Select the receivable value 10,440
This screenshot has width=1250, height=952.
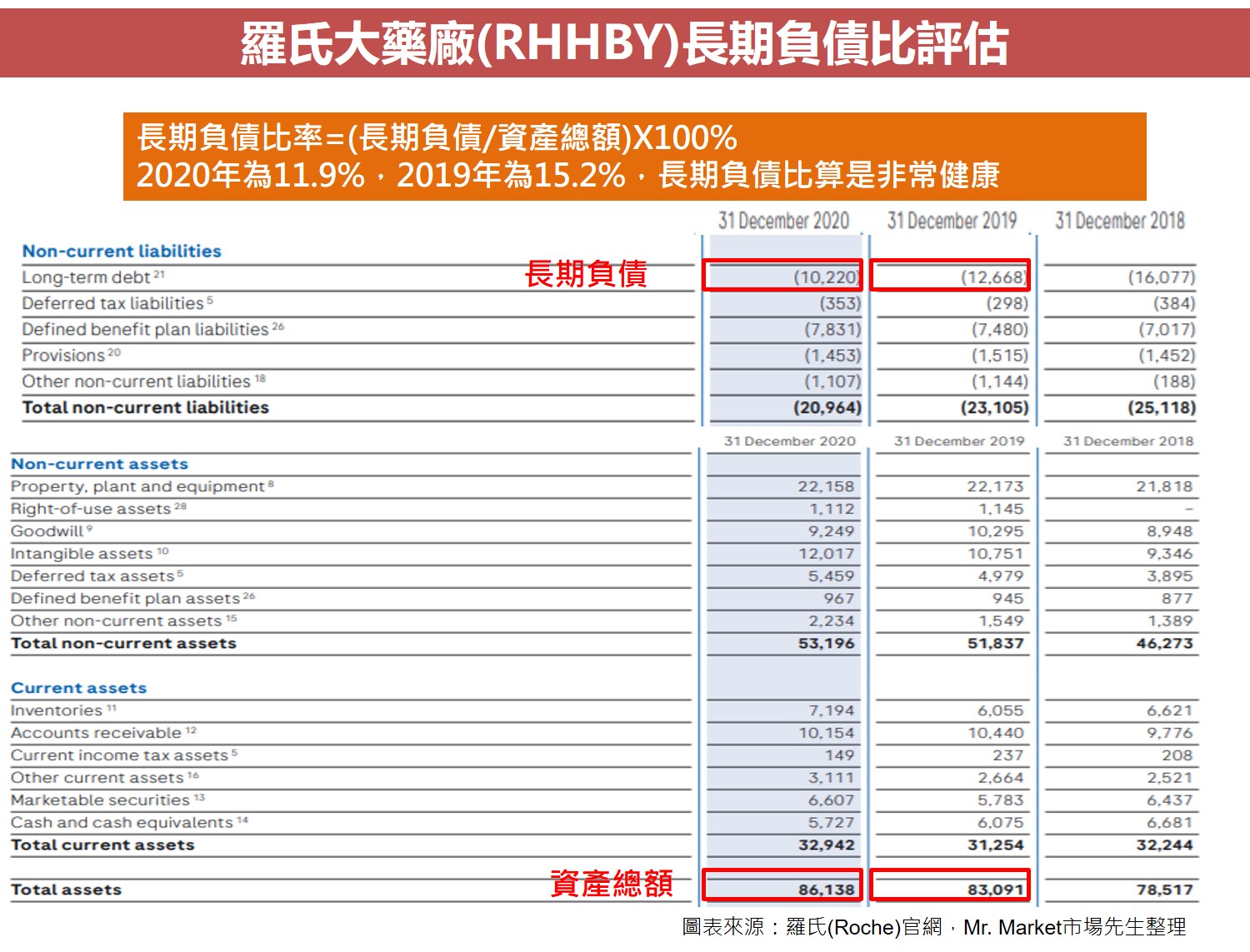pos(995,733)
